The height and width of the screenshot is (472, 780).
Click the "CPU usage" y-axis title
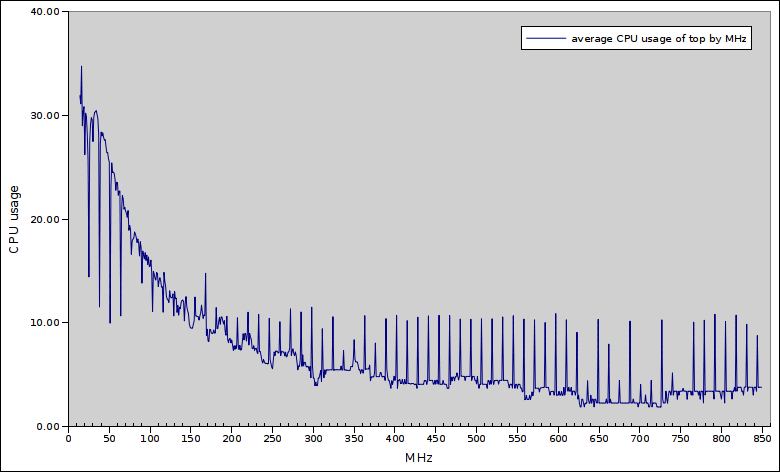coord(14,219)
